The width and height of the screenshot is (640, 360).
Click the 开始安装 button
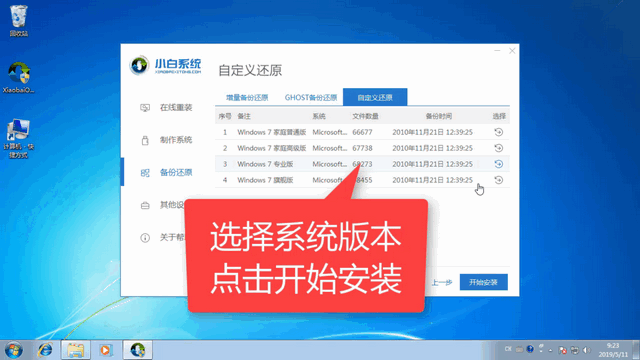pos(484,282)
